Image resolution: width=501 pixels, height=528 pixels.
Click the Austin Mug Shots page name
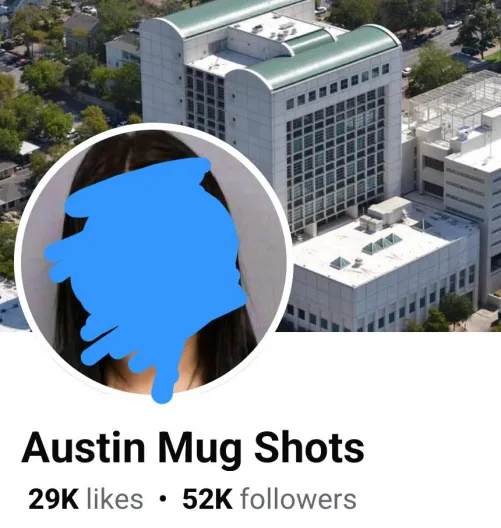point(193,449)
